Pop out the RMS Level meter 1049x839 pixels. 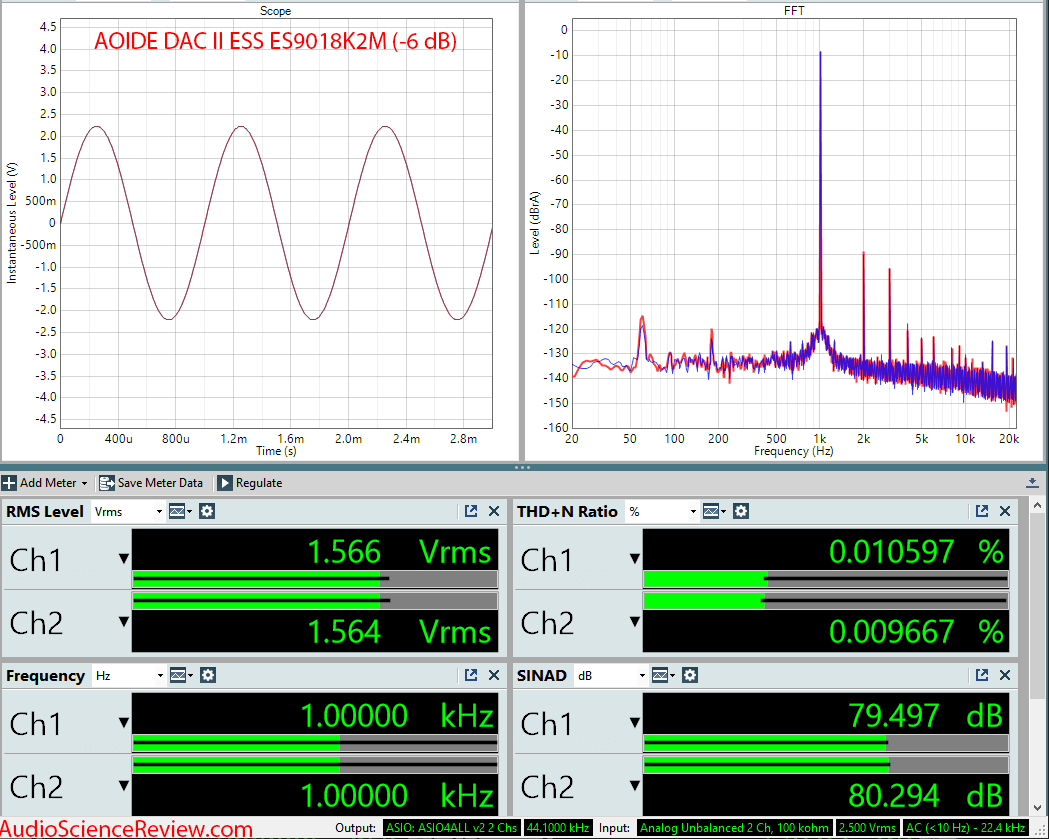tap(471, 511)
